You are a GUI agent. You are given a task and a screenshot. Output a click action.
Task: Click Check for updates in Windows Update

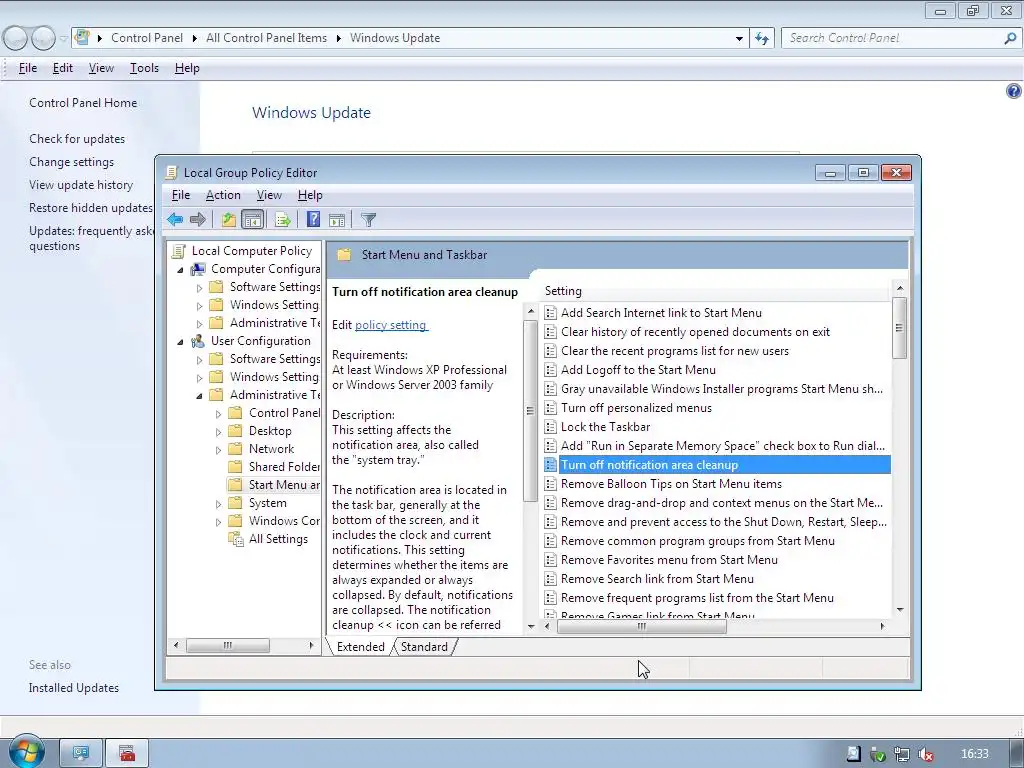tap(77, 138)
